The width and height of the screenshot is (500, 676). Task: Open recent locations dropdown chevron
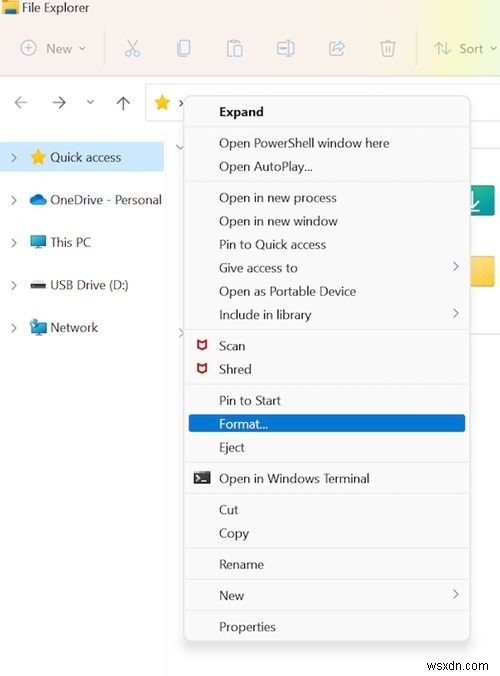pyautogui.click(x=90, y=102)
